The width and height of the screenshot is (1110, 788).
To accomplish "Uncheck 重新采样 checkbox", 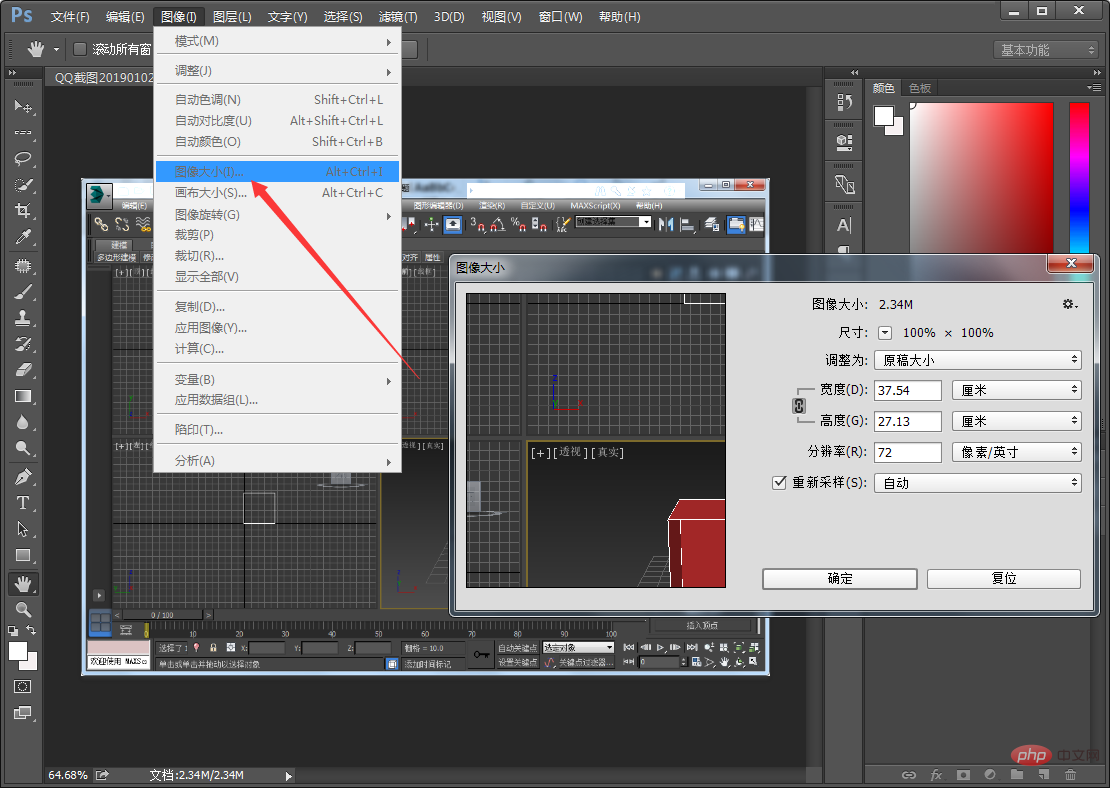I will 779,482.
